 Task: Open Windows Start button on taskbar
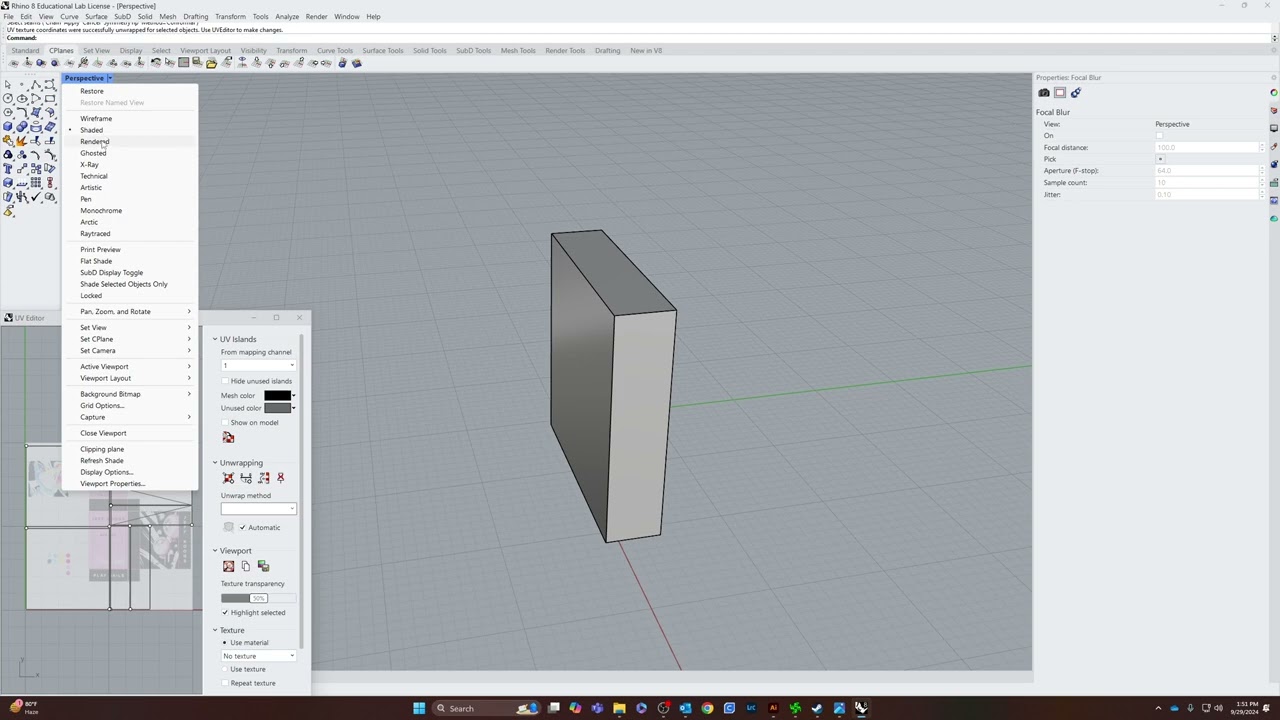[x=419, y=708]
